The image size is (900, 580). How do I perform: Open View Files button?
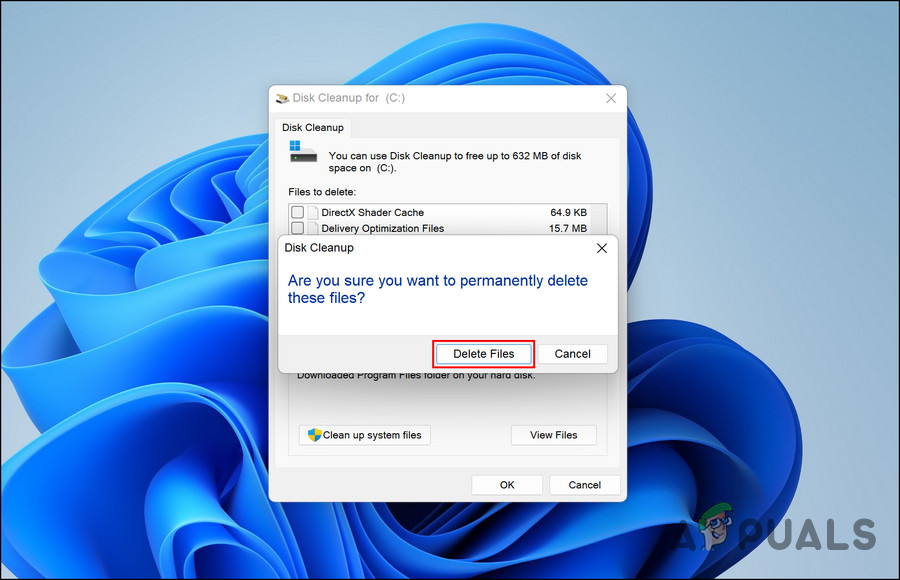click(553, 435)
